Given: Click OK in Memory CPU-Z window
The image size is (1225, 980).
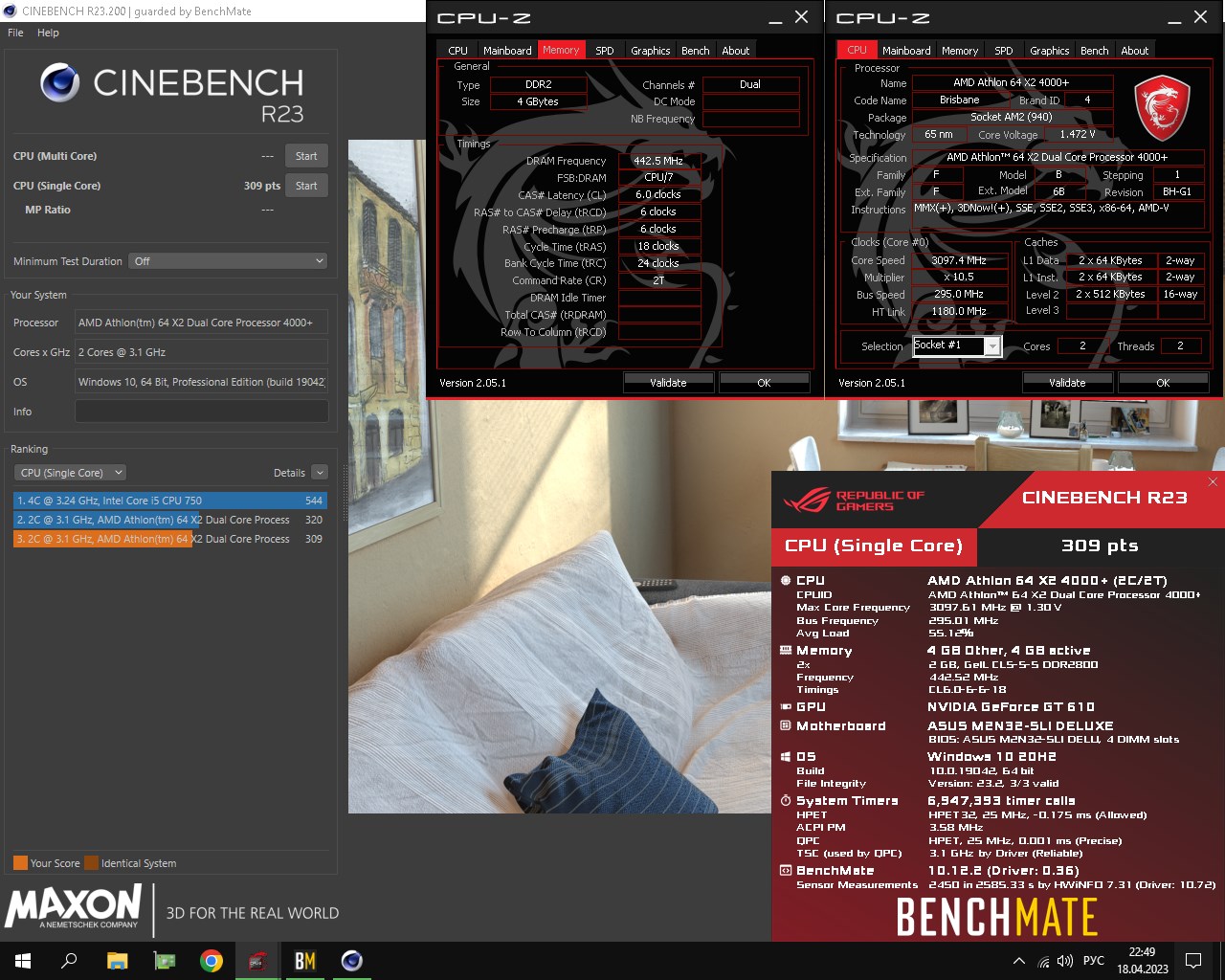Looking at the screenshot, I should (x=764, y=383).
